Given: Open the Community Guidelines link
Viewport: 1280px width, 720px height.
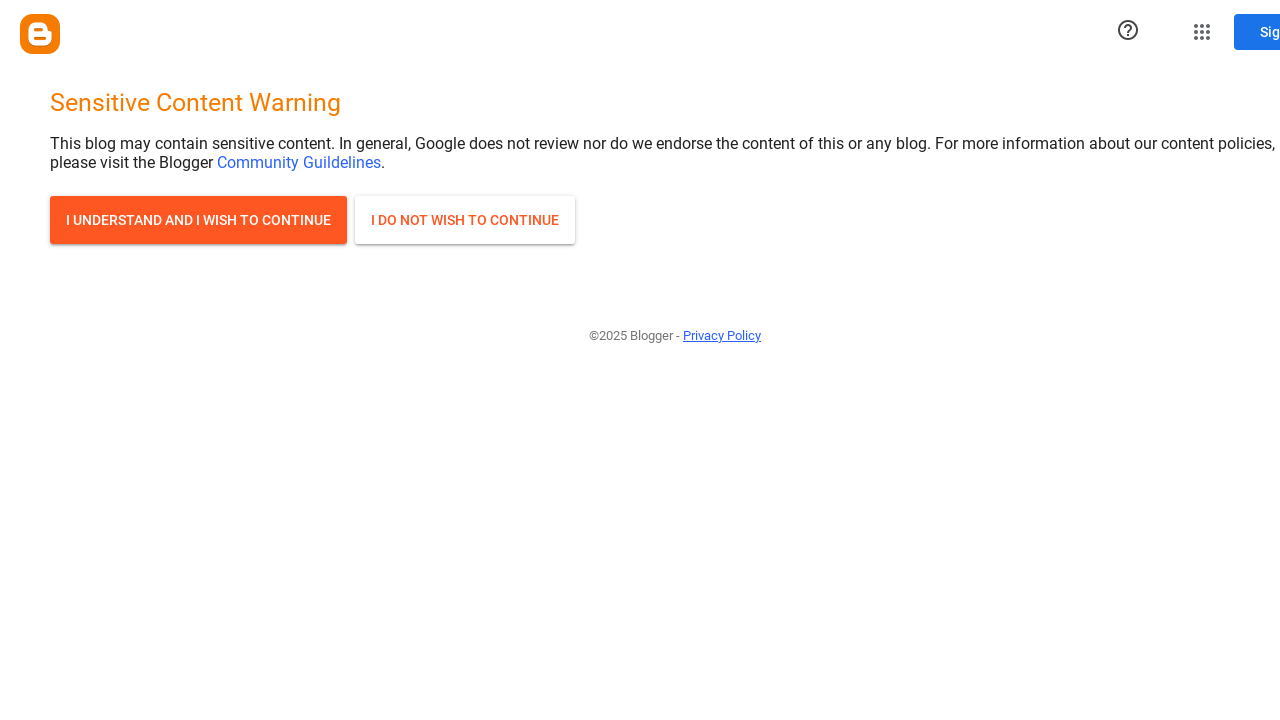Looking at the screenshot, I should coord(298,162).
